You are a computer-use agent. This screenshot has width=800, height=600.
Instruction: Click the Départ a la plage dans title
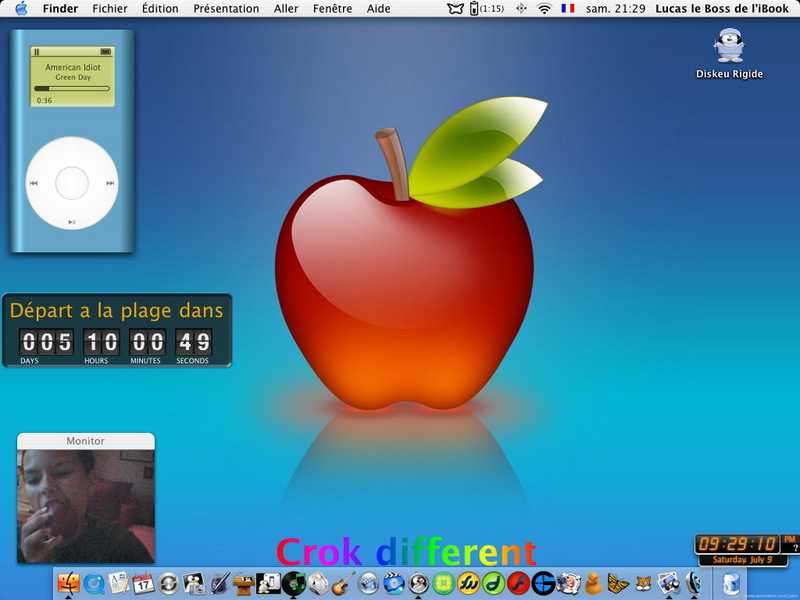[x=117, y=310]
